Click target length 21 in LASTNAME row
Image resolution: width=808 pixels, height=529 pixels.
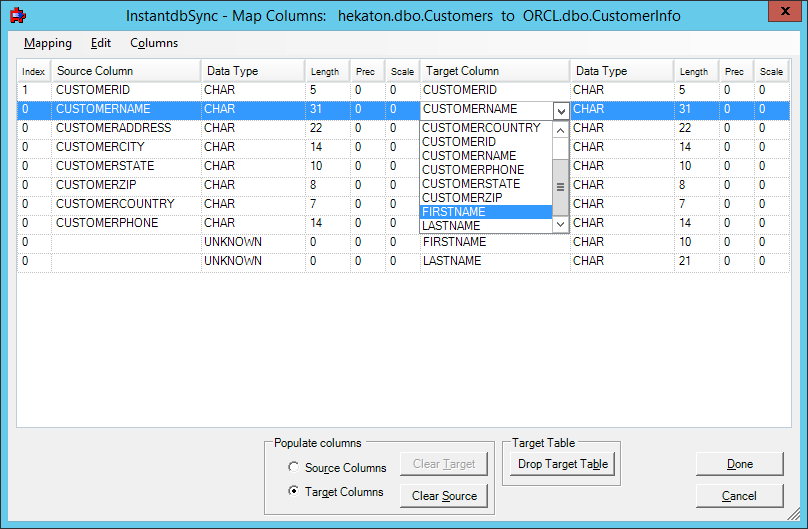coord(697,261)
